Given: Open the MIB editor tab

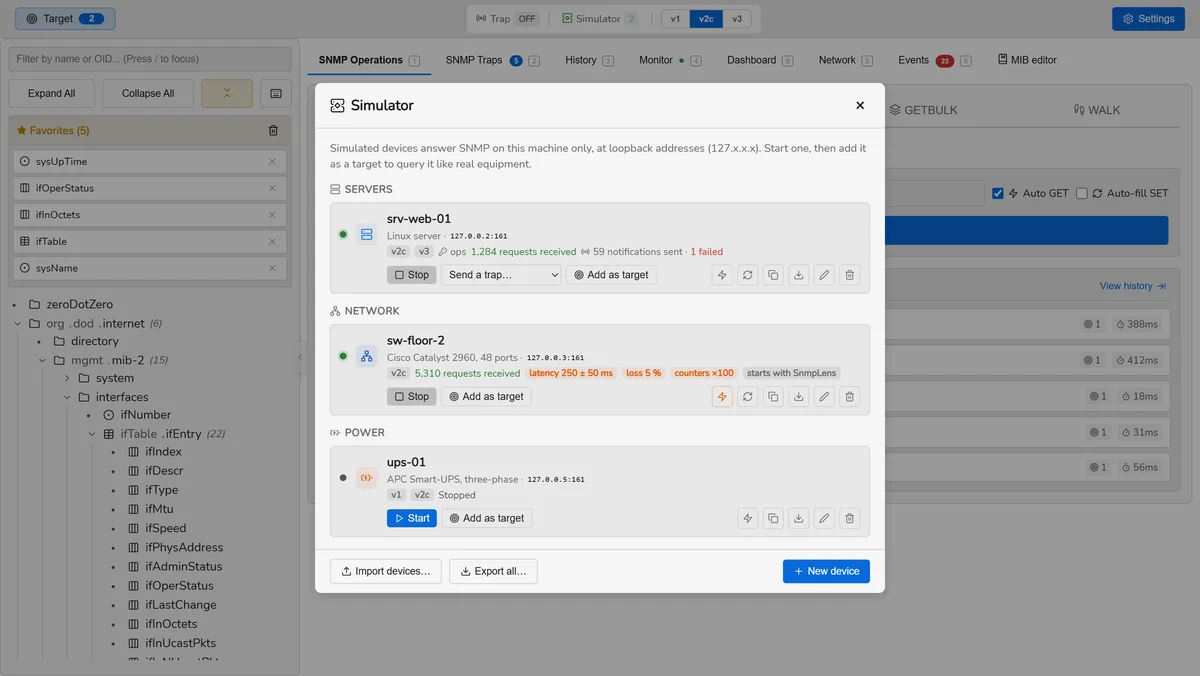Looking at the screenshot, I should pyautogui.click(x=1027, y=60).
